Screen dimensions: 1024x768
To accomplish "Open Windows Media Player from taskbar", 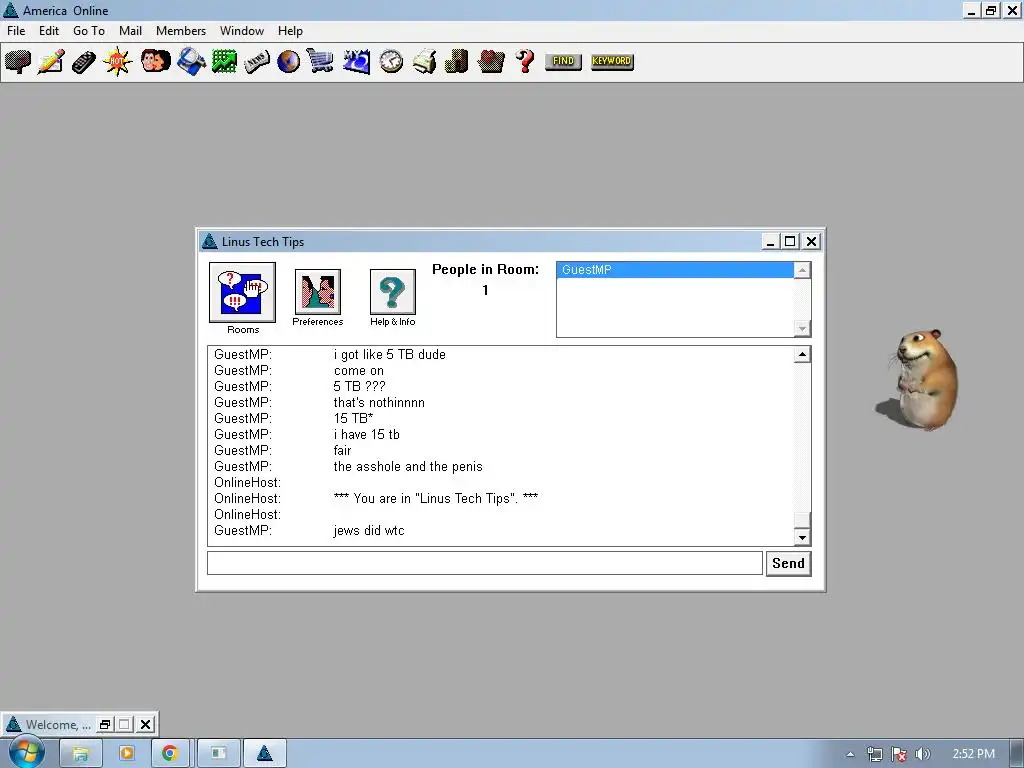I will coord(127,754).
